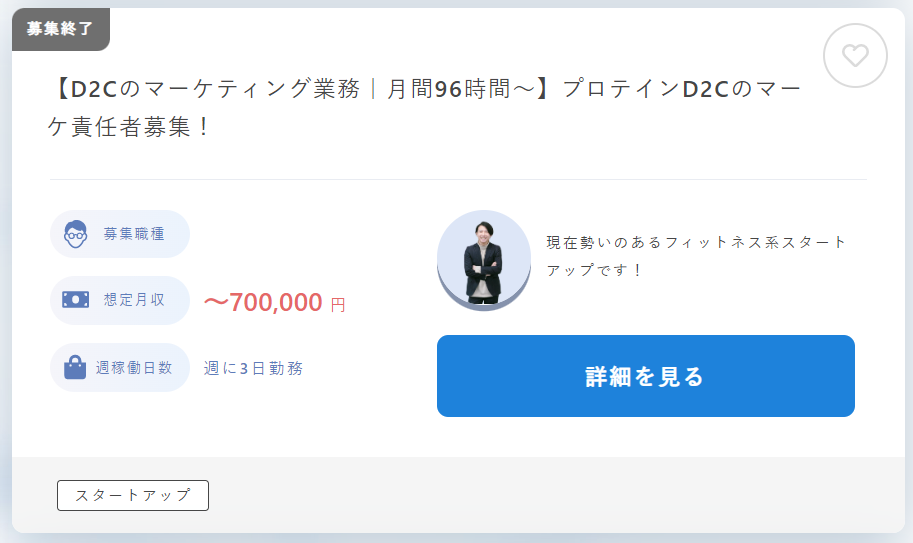Click the 募集職種 label pill
The height and width of the screenshot is (543, 913).
click(120, 234)
